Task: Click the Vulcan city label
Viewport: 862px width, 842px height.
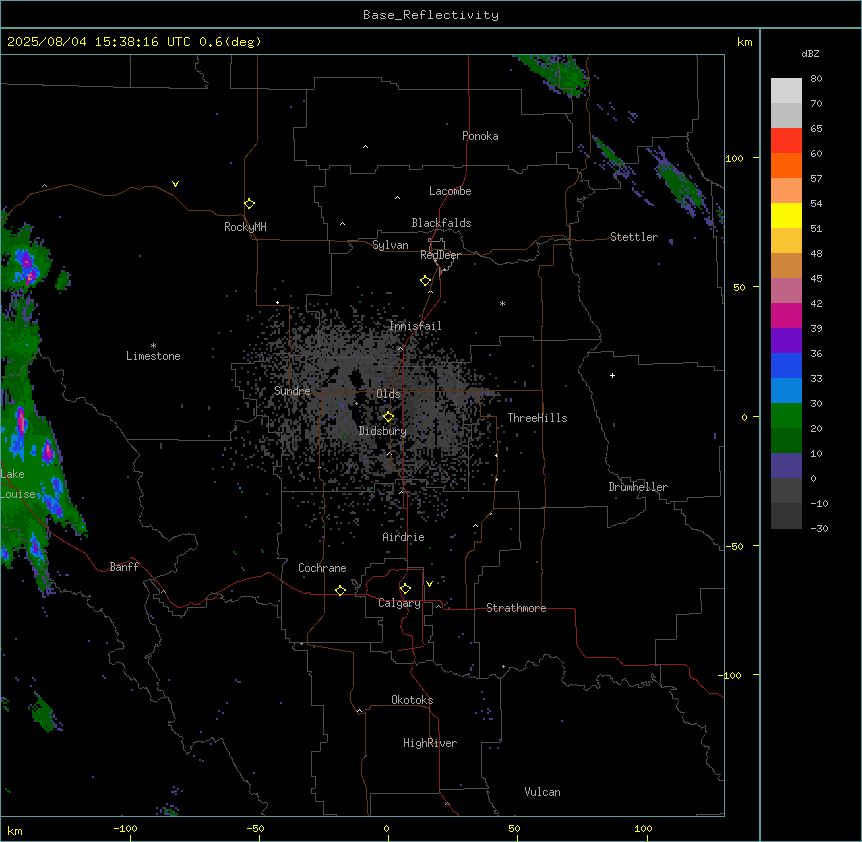Action: pos(542,792)
